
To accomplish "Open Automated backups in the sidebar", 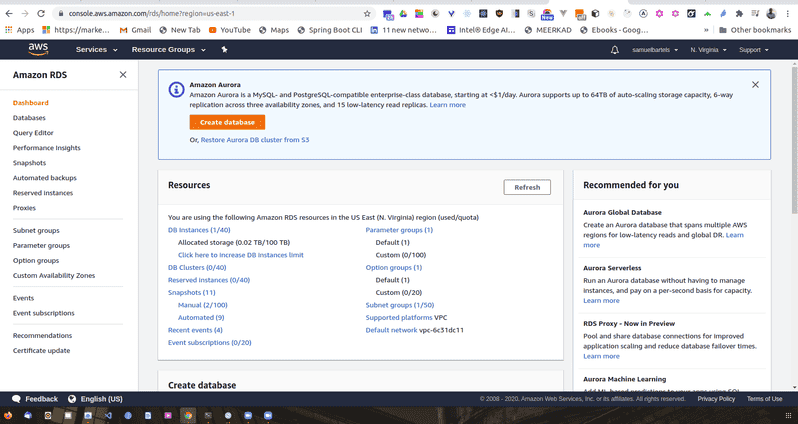I will 45,178.
